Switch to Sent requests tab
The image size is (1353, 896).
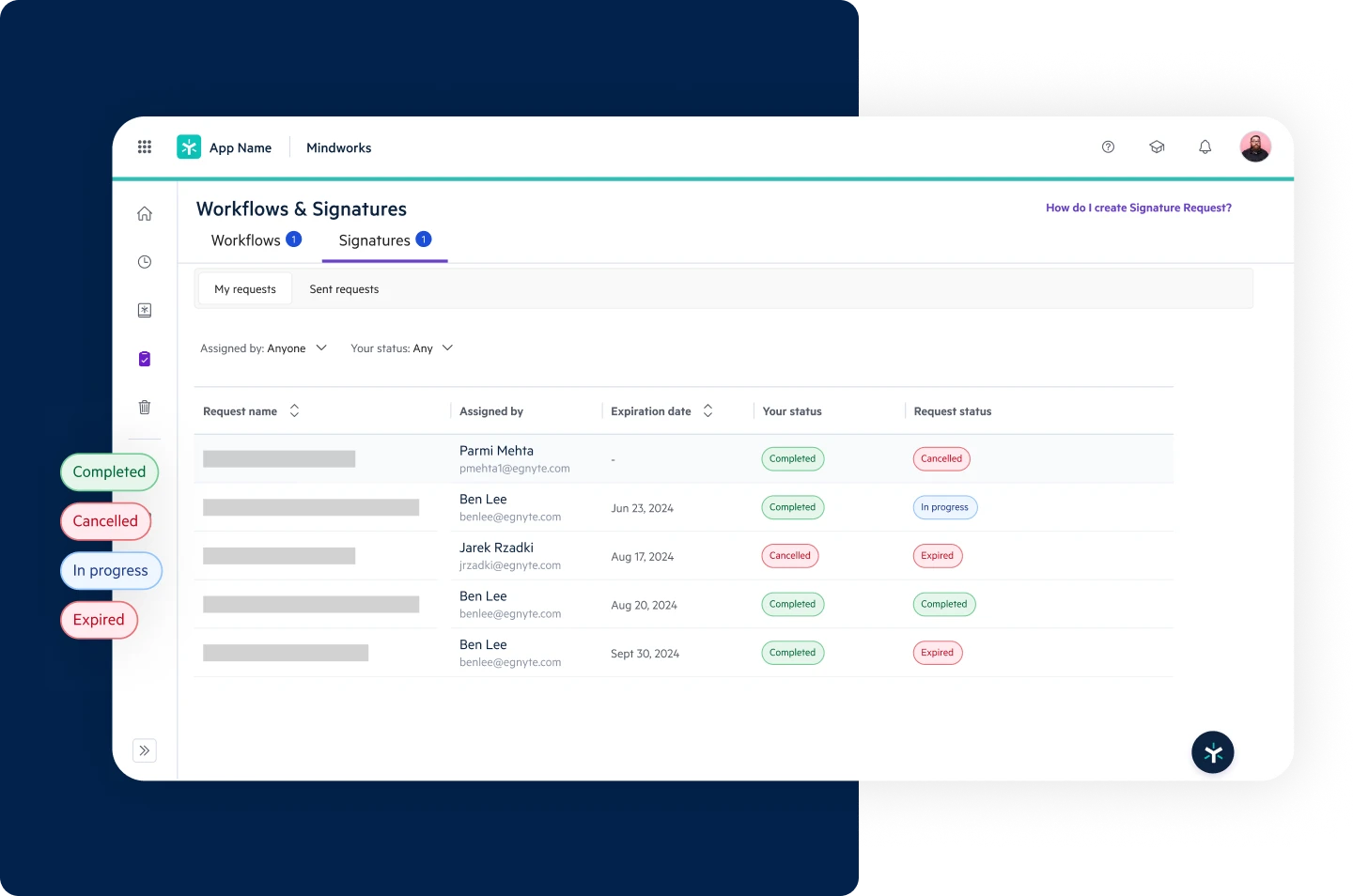344,289
